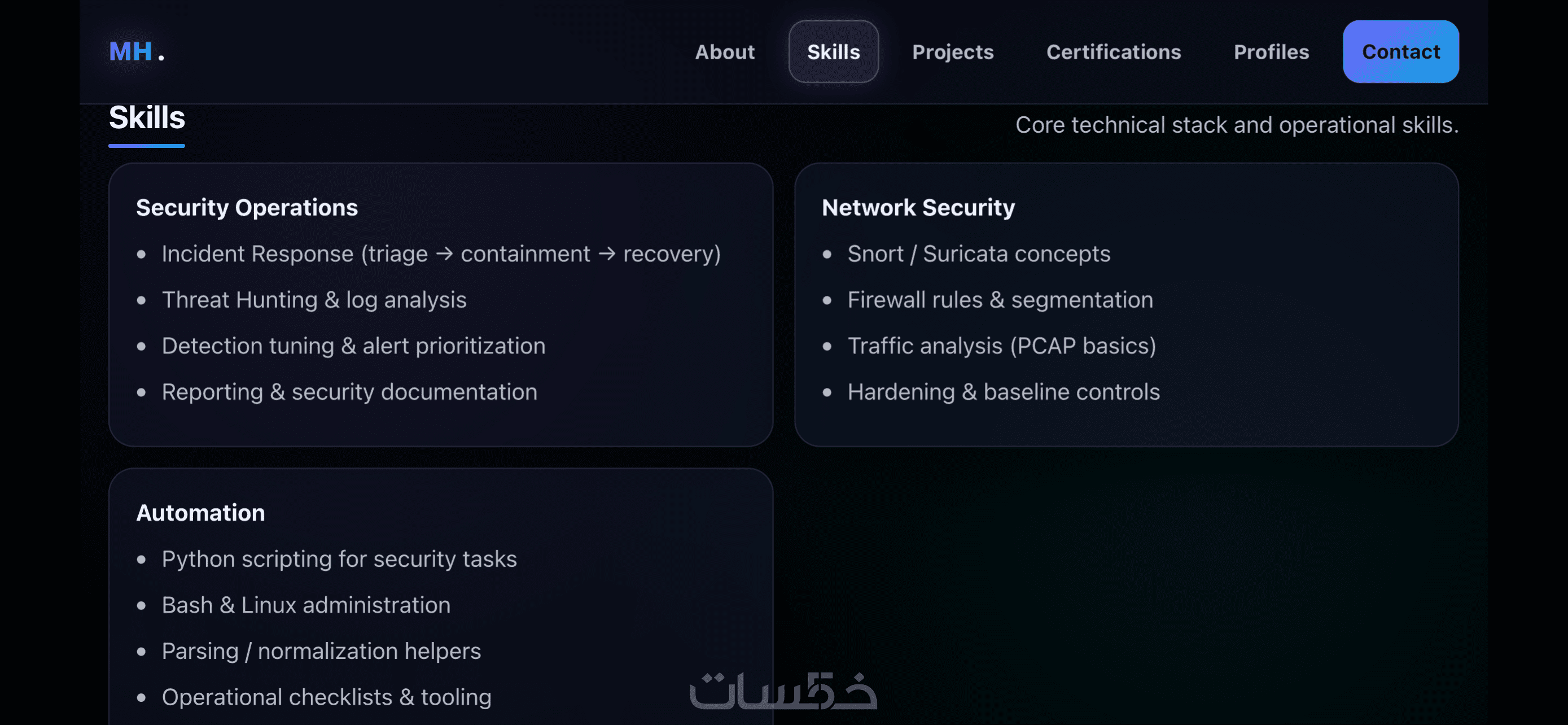1568x725 pixels.
Task: Open Certifications in the navbar
Action: [x=1113, y=52]
